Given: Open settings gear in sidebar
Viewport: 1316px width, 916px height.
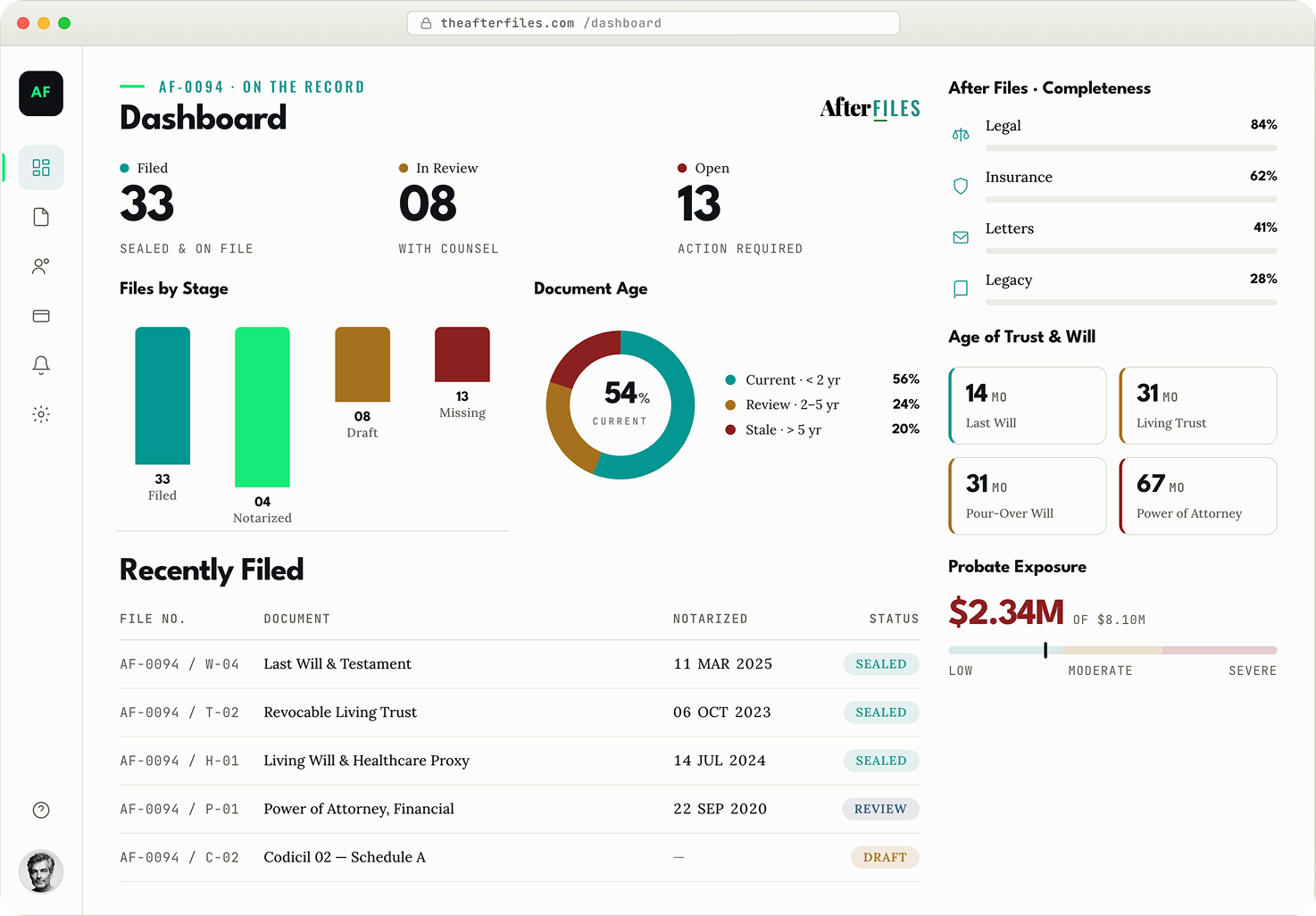Looking at the screenshot, I should (x=41, y=414).
